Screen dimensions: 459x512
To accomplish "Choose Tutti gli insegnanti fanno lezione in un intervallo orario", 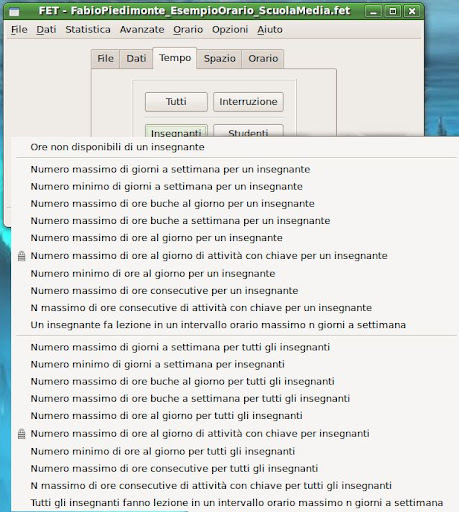I will [237, 503].
